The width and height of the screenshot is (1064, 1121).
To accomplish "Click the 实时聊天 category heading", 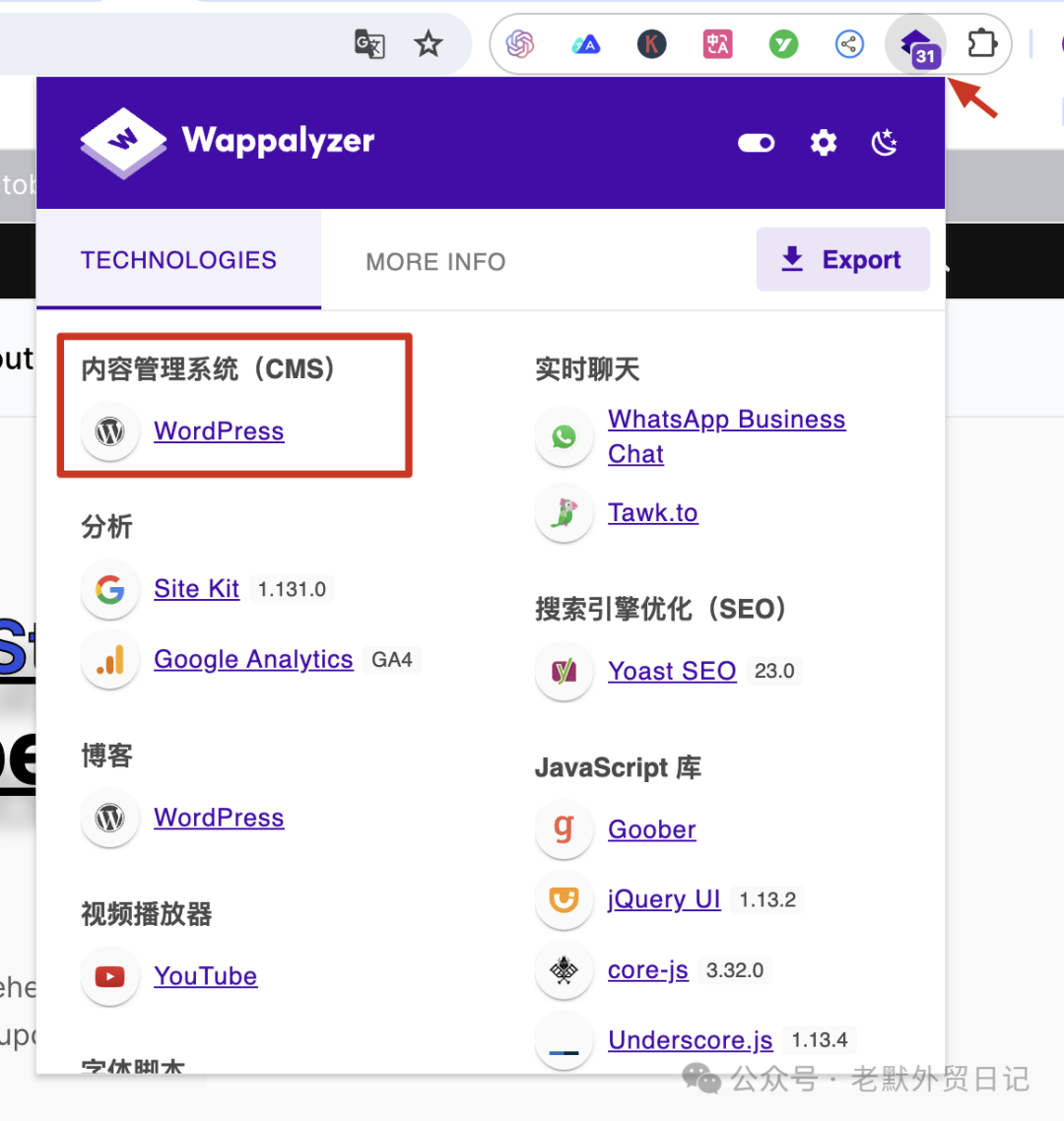I will point(587,369).
